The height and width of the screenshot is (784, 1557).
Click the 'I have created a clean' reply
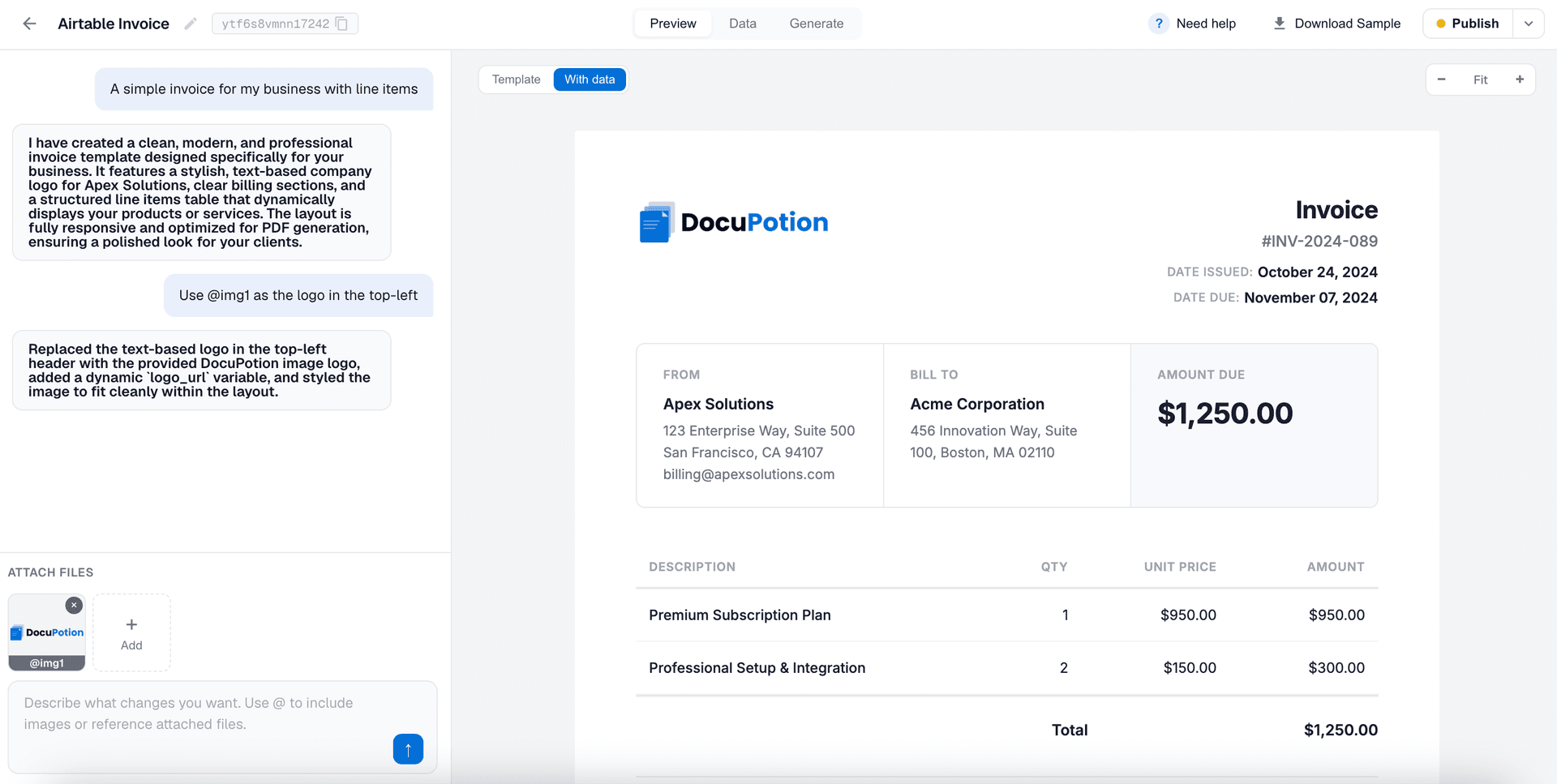202,192
